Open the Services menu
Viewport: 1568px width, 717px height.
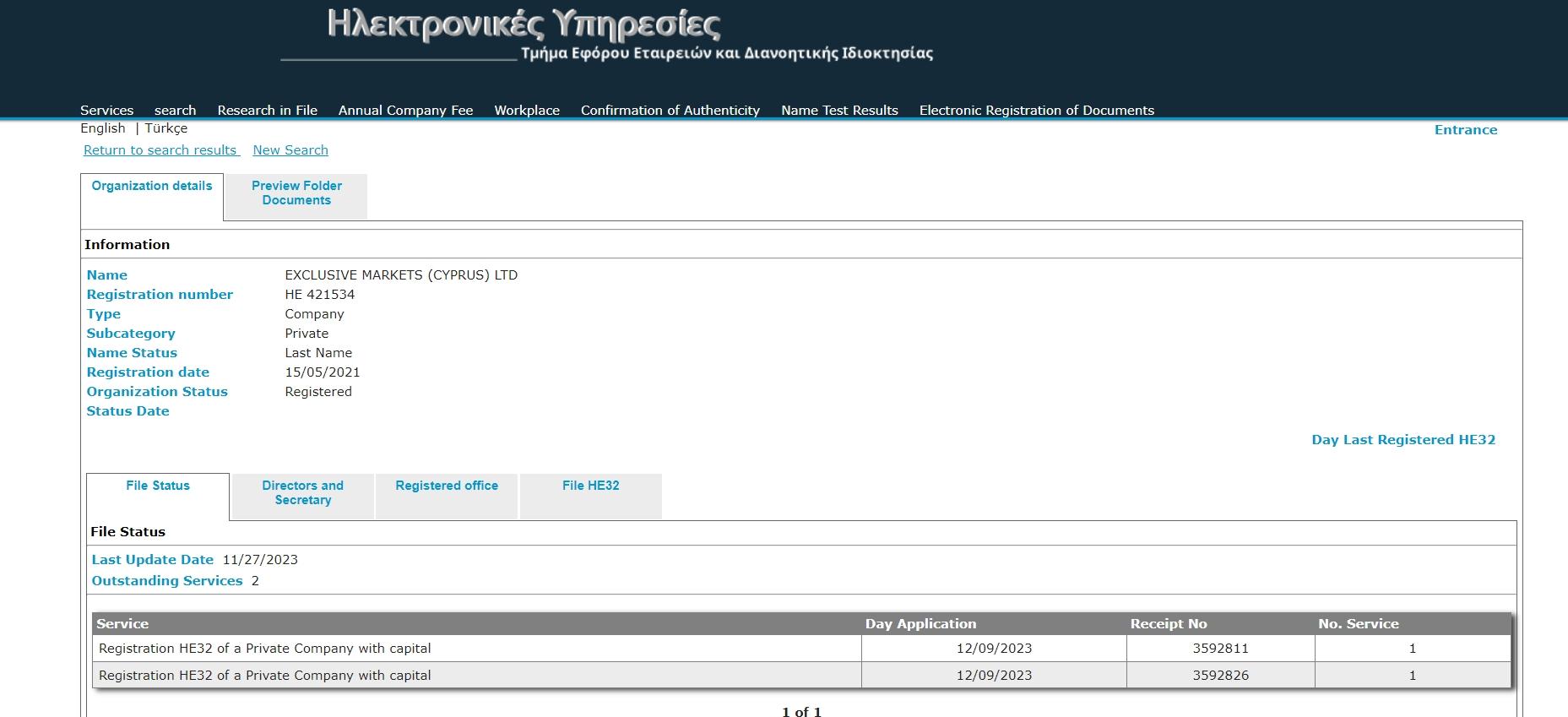click(x=106, y=110)
